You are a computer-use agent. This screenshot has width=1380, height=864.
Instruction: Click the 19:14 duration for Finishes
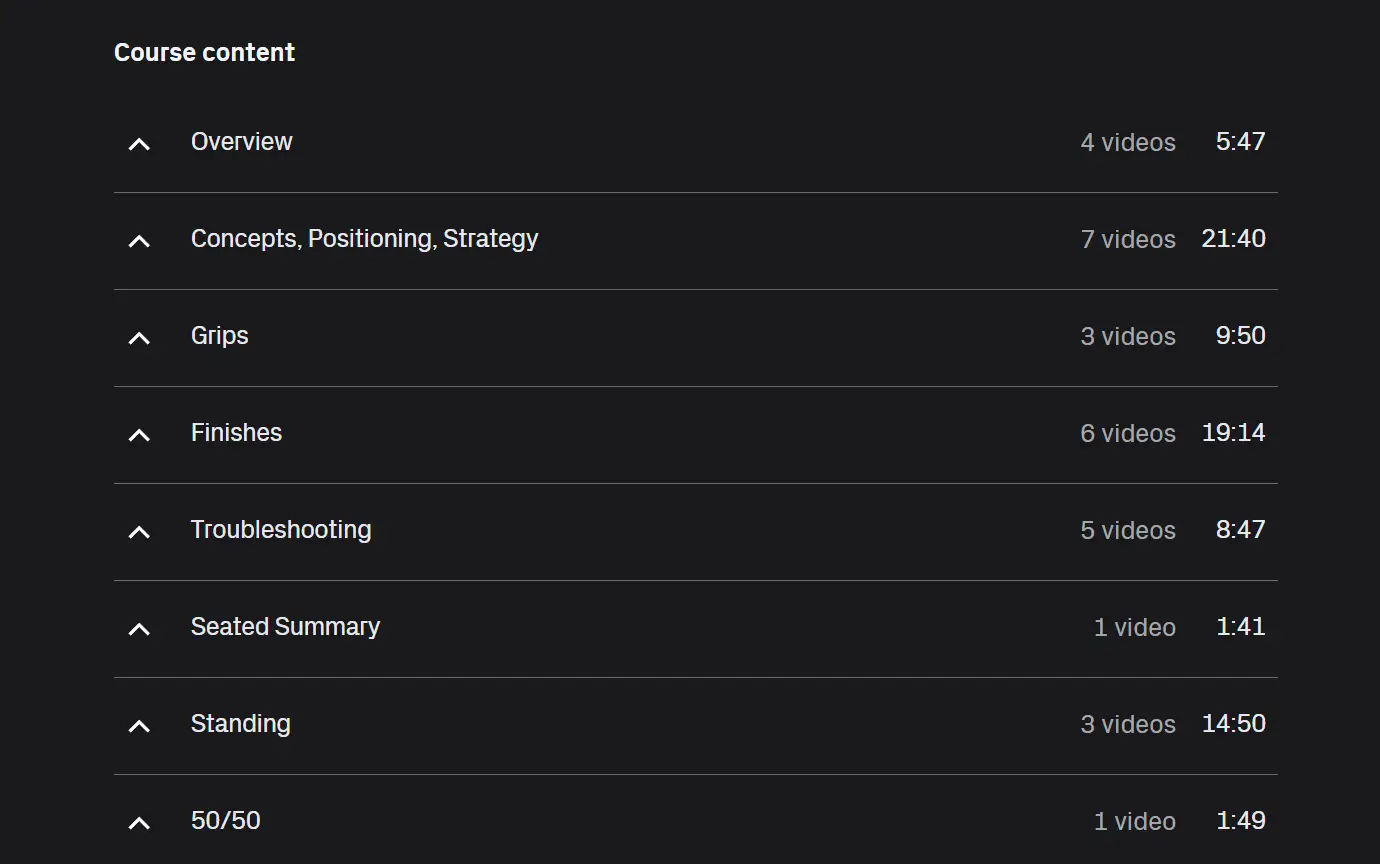click(1233, 433)
